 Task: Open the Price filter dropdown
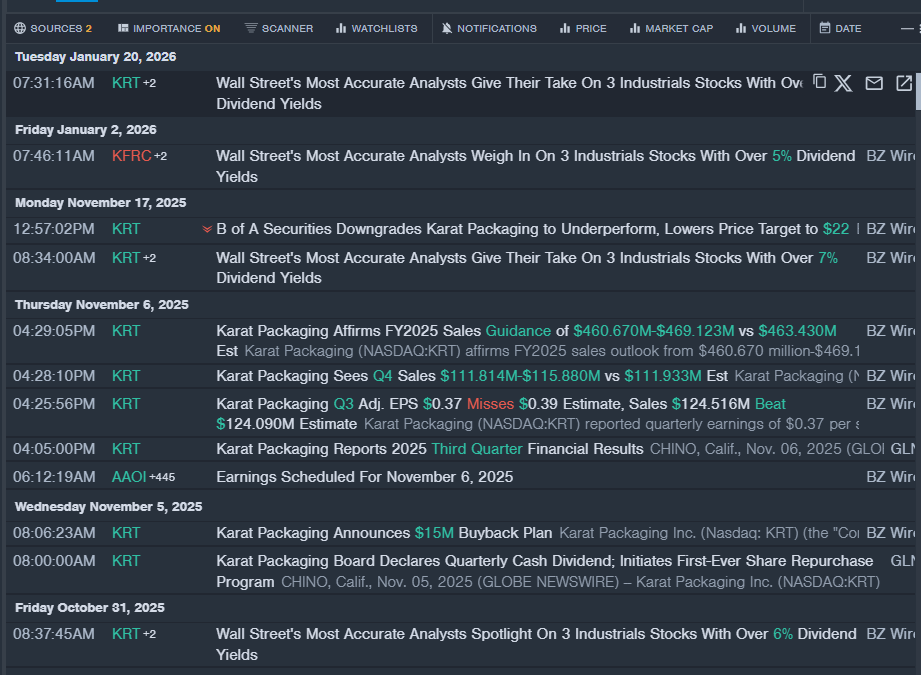point(583,28)
